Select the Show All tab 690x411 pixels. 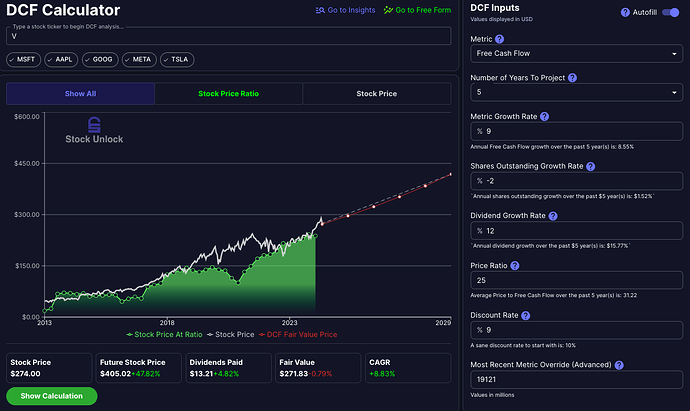coord(81,94)
